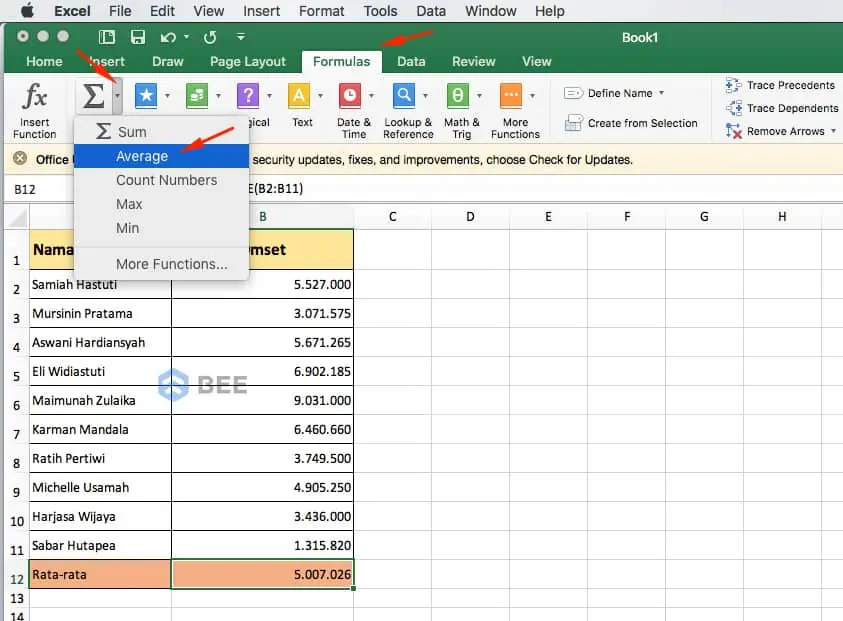Click Remove Arrows
Viewport: 843px width, 621px height.
[775, 131]
